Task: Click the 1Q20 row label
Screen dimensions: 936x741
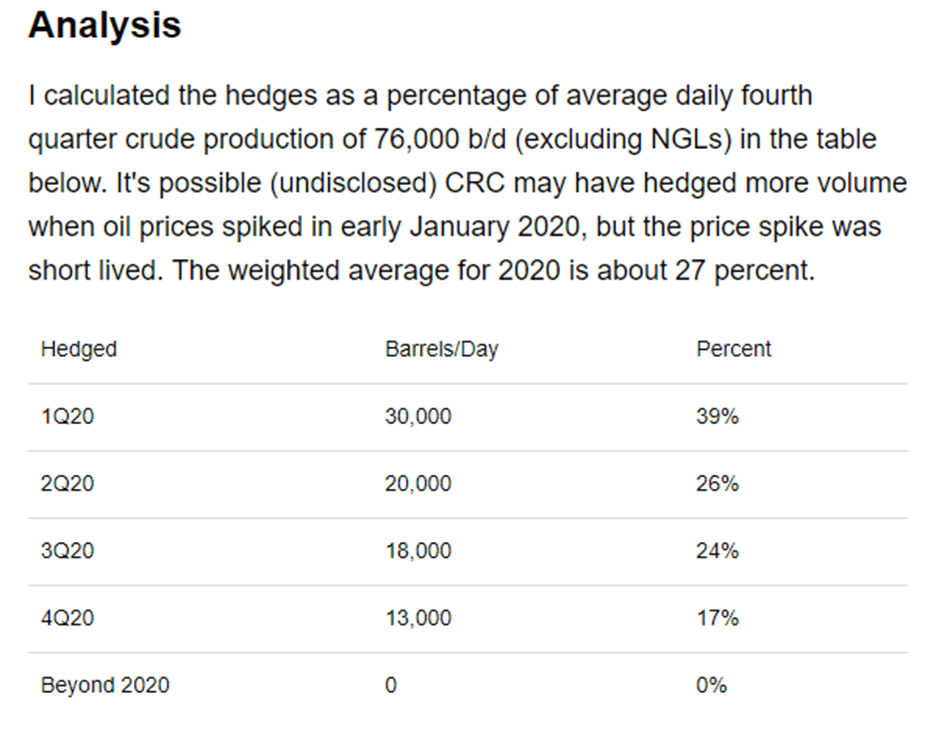Action: 68,417
